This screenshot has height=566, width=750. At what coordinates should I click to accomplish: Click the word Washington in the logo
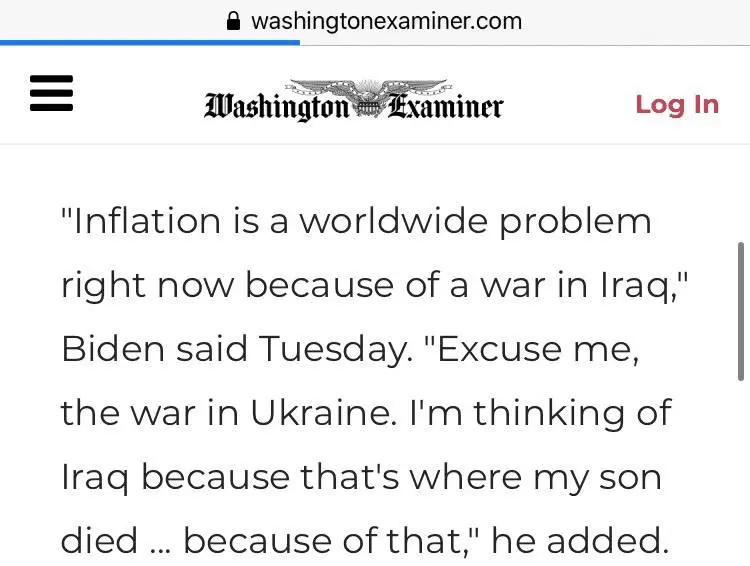pyautogui.click(x=277, y=106)
